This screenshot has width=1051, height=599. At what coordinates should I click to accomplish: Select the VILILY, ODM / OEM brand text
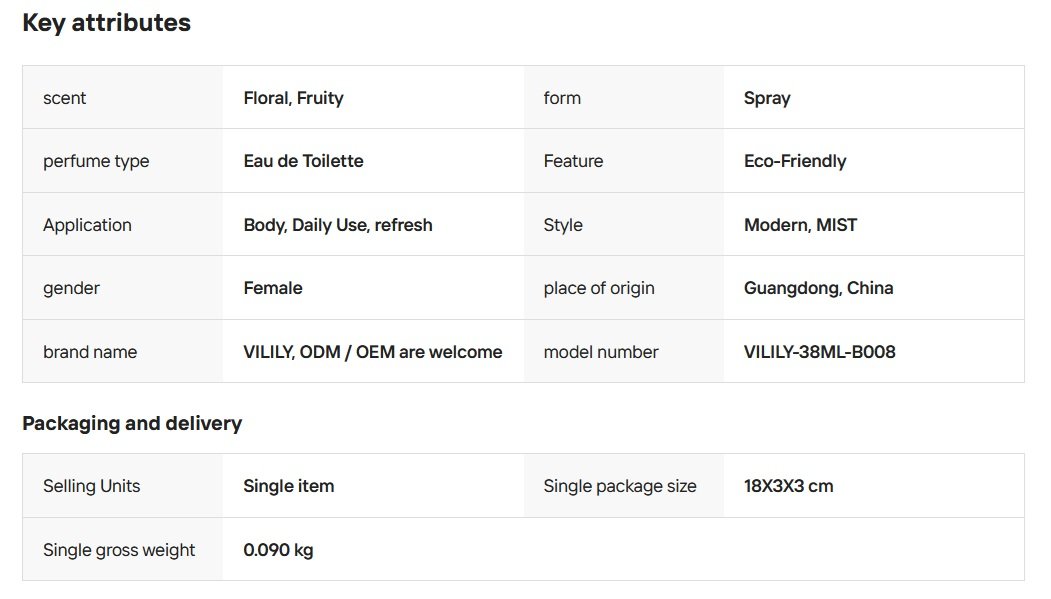372,352
